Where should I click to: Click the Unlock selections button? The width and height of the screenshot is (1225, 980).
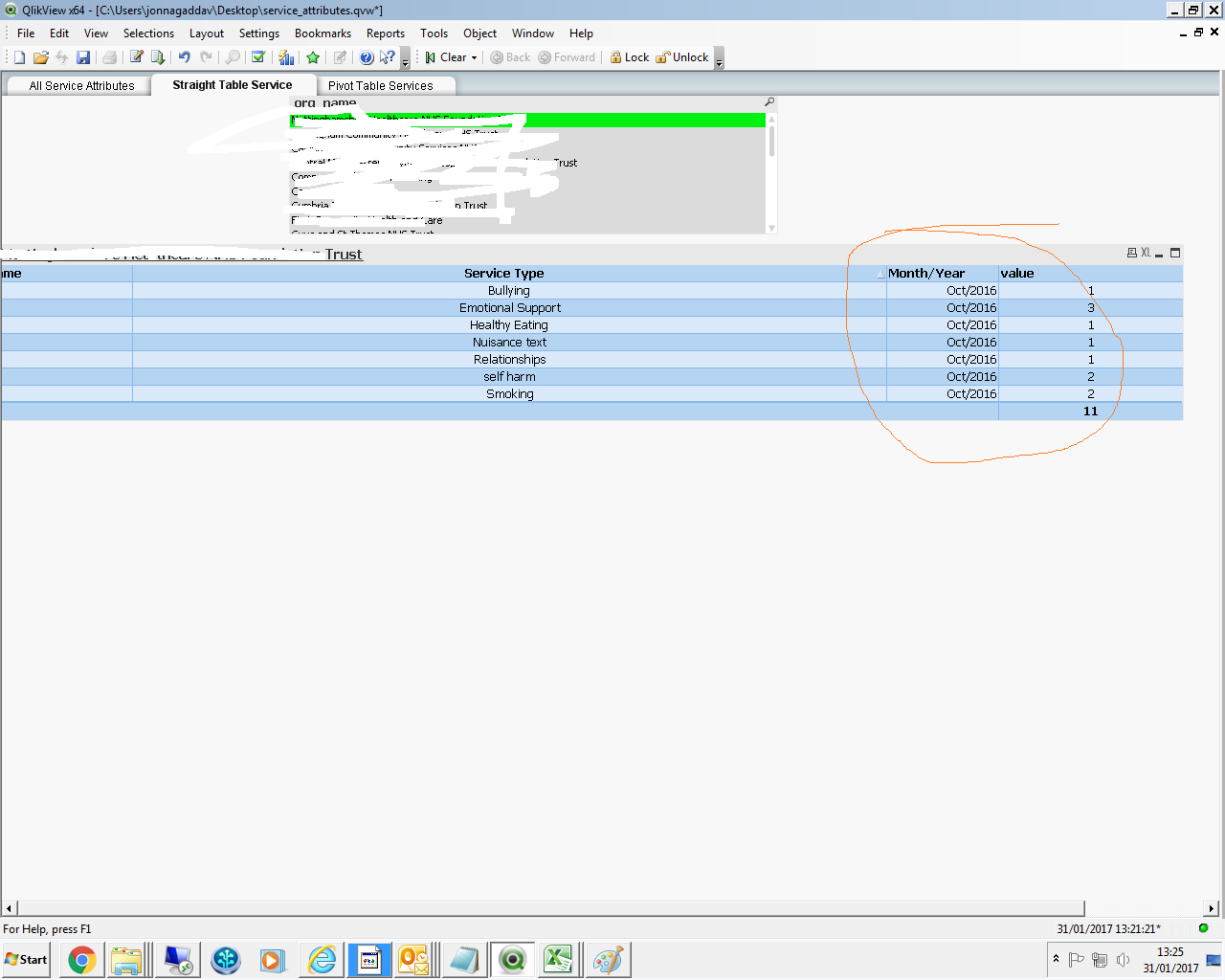682,57
